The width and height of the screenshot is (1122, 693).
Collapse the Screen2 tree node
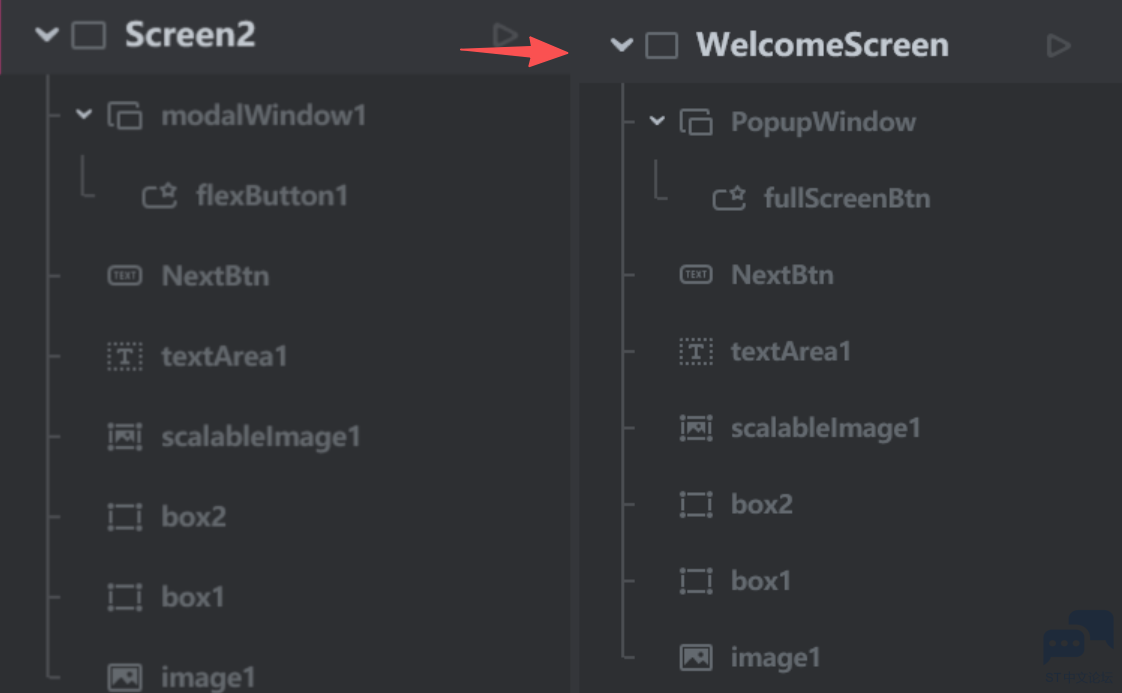coord(46,35)
